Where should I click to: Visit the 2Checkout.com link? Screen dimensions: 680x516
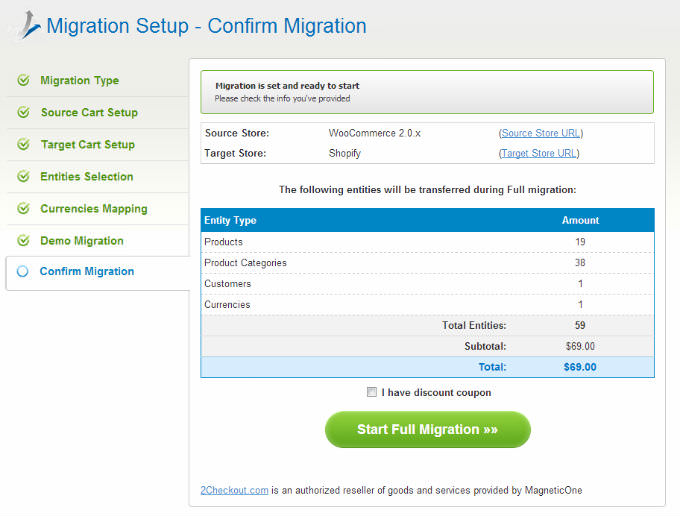pos(234,490)
